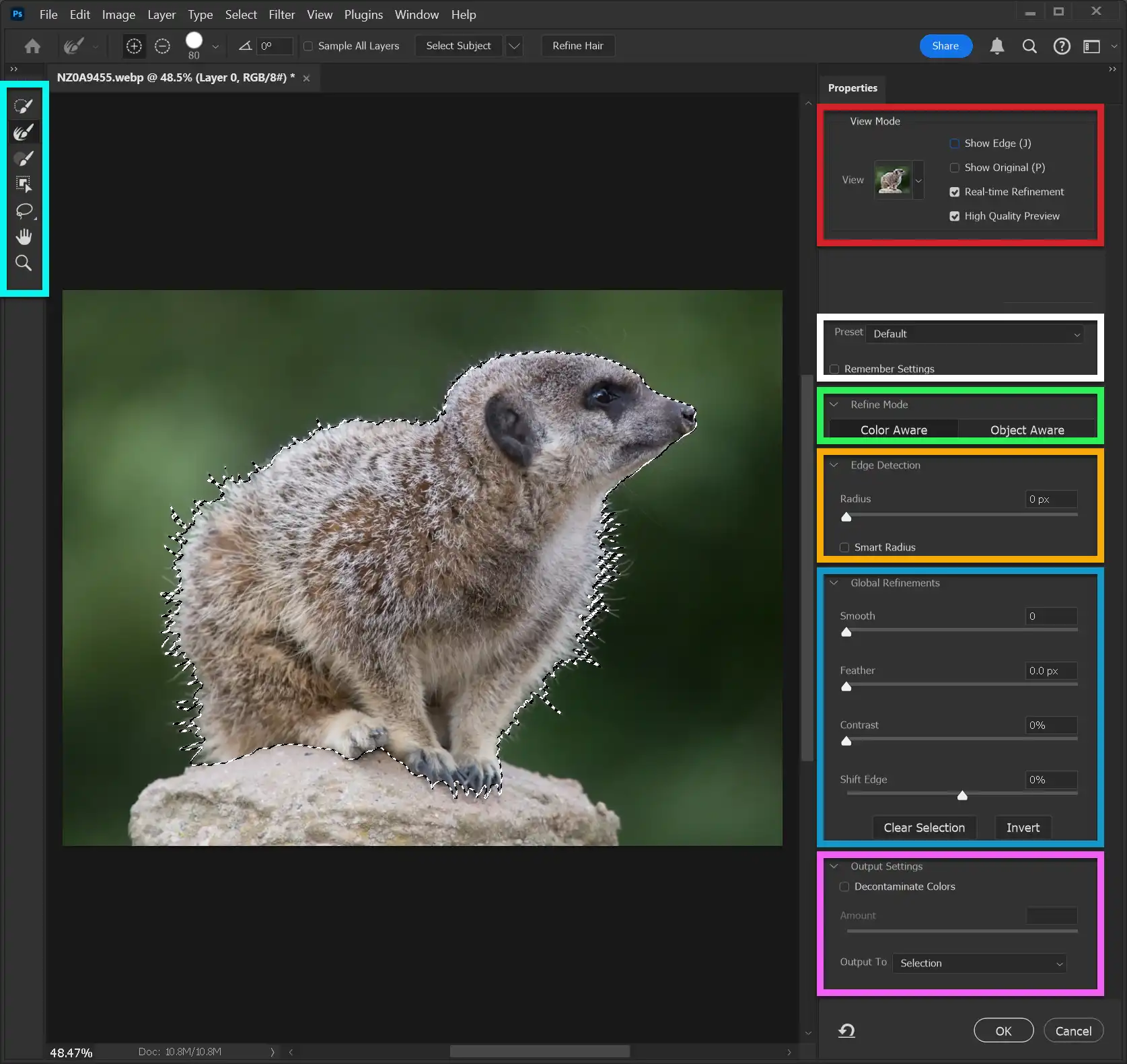This screenshot has width=1127, height=1064.
Task: Select the Lasso tool
Action: 24,211
